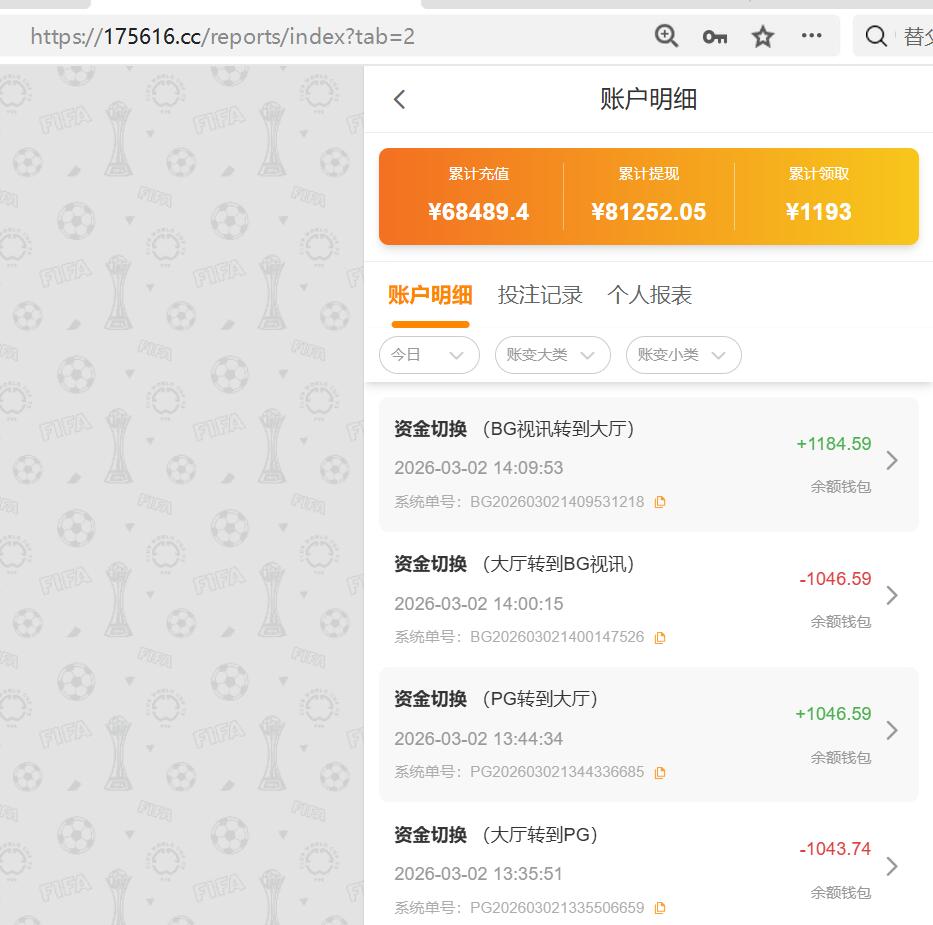
Task: Bookmark this page using the star icon
Action: 762,36
